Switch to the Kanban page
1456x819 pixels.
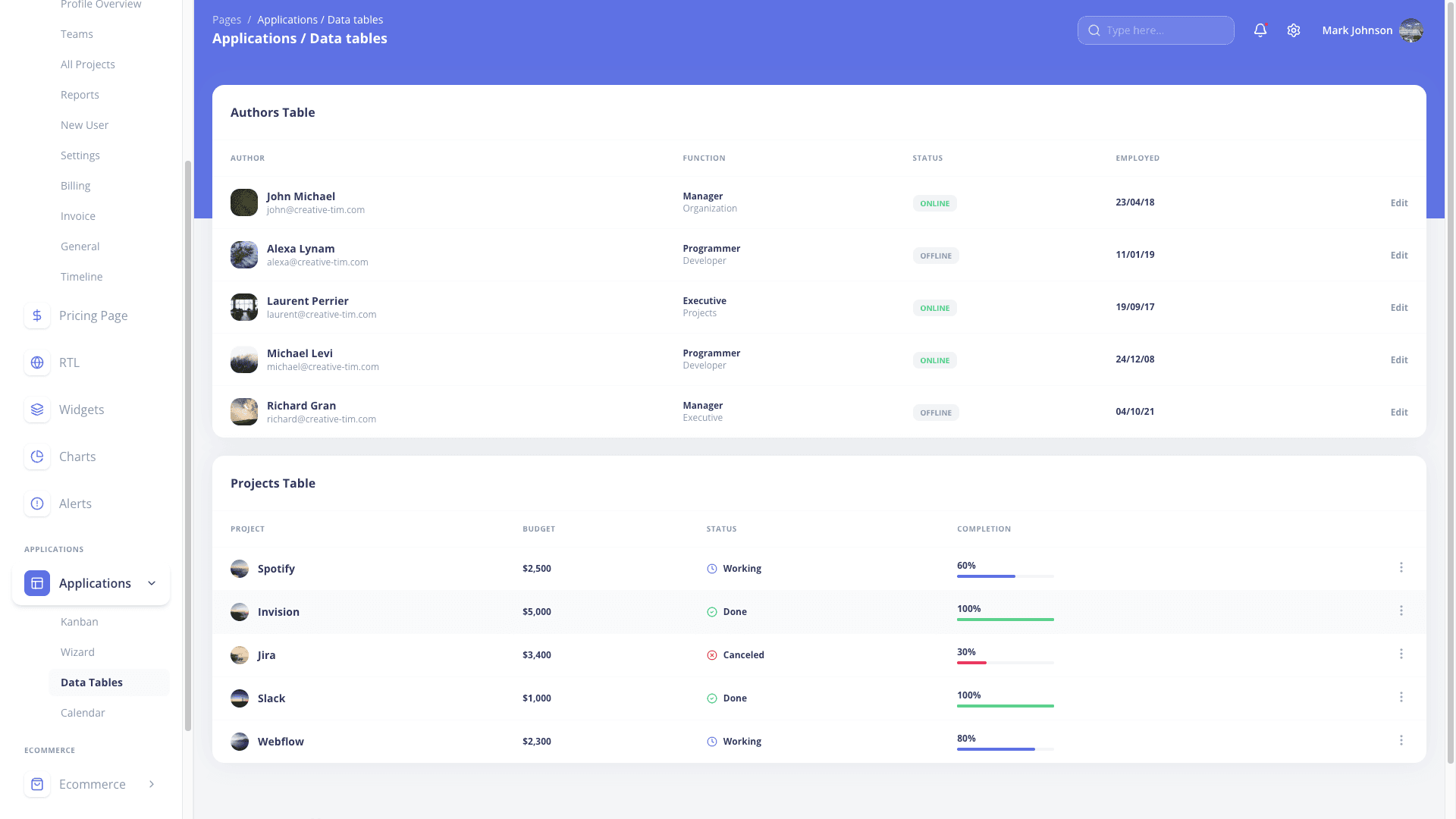[79, 621]
